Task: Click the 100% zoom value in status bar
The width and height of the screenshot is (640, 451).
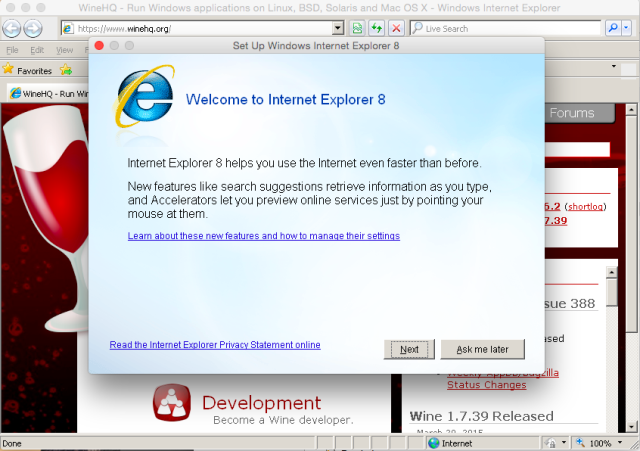Action: tap(600, 443)
